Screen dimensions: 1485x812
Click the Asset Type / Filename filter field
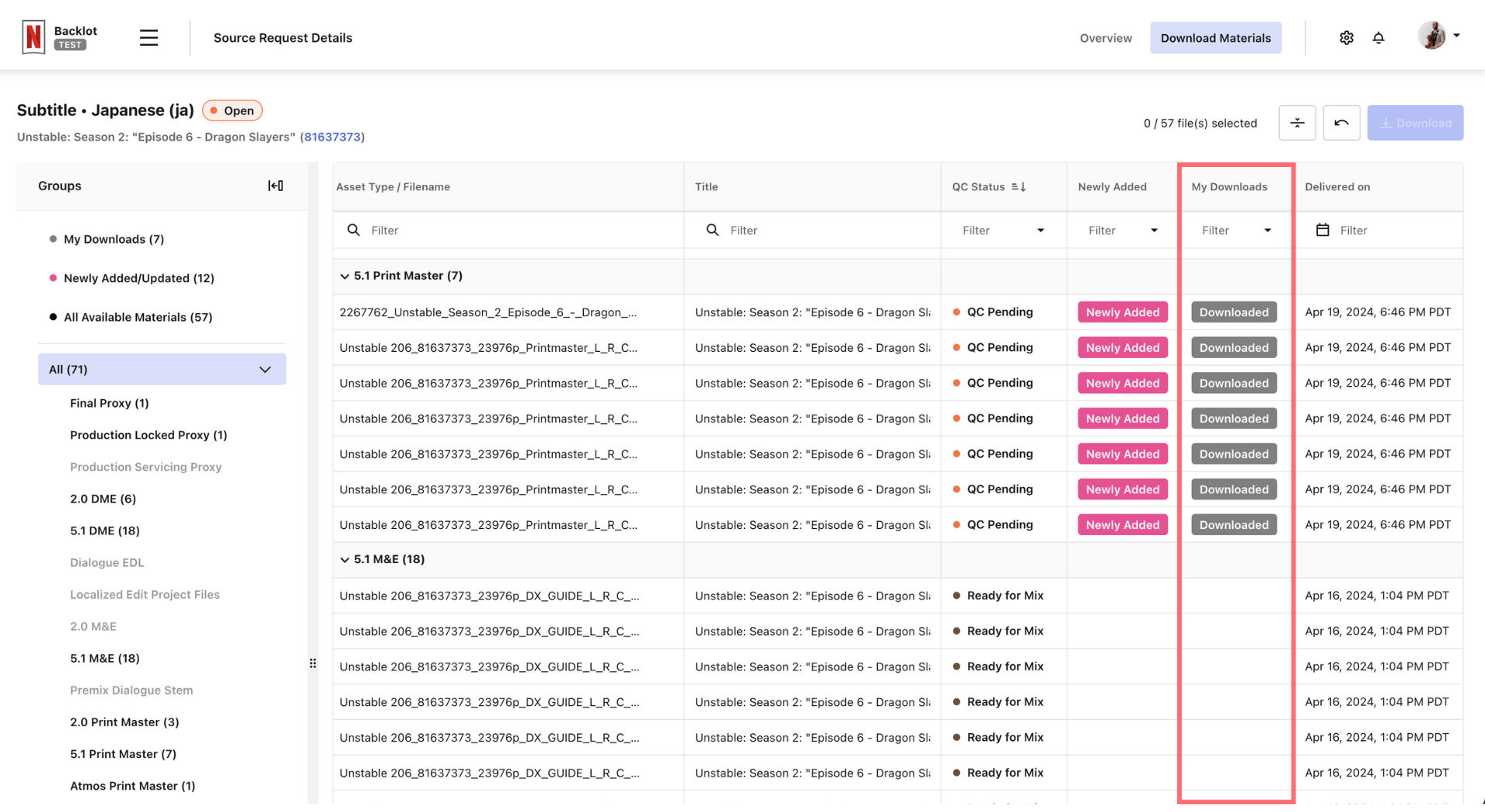coord(508,230)
